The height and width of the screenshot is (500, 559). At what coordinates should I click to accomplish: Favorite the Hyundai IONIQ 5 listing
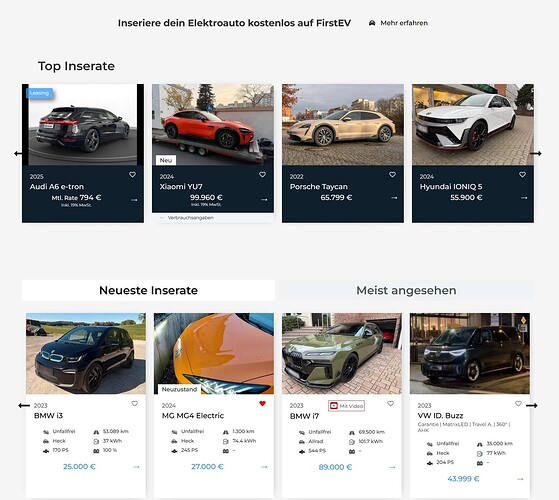click(x=522, y=175)
